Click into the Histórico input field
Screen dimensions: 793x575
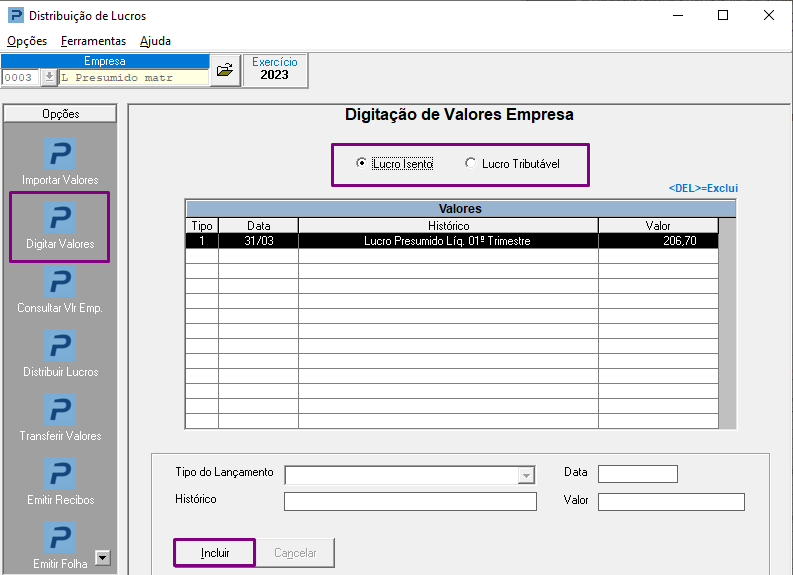click(x=410, y=502)
